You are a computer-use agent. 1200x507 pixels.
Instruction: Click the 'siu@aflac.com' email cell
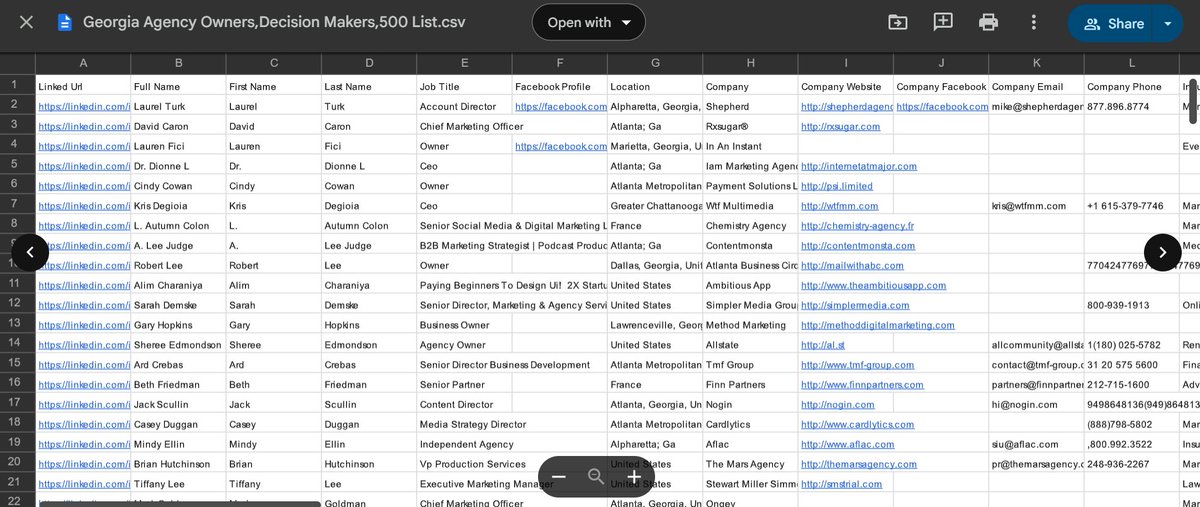coord(1037,444)
